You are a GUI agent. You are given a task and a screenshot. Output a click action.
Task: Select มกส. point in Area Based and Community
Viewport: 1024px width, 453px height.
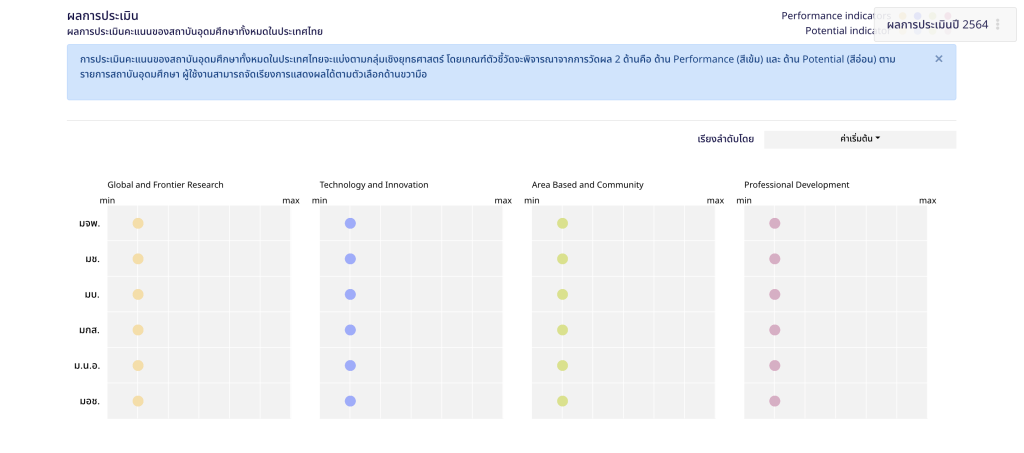click(562, 330)
